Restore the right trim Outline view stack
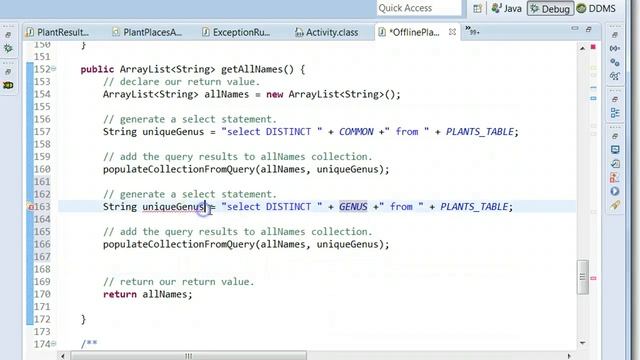 point(615,99)
